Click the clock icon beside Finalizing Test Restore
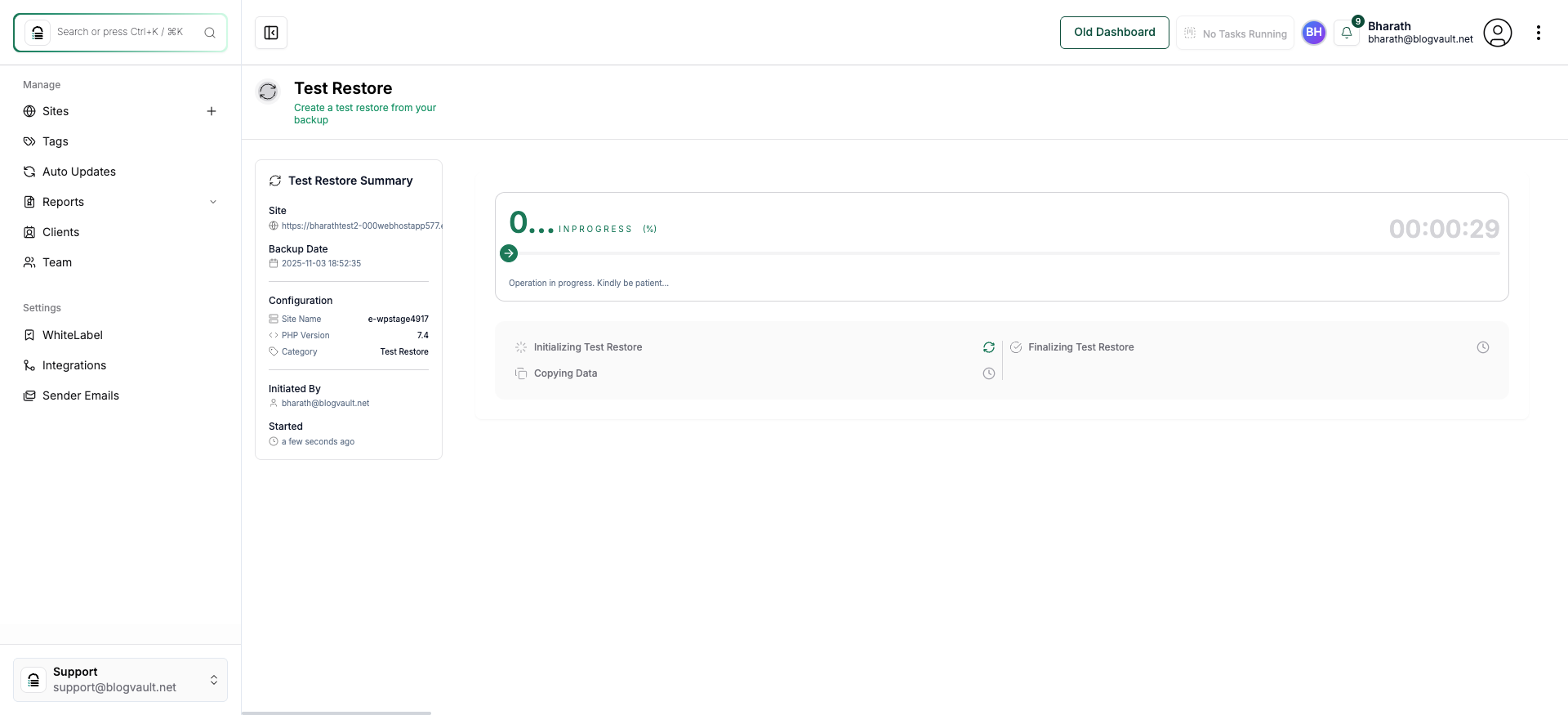The width and height of the screenshot is (1568, 715). (1483, 347)
